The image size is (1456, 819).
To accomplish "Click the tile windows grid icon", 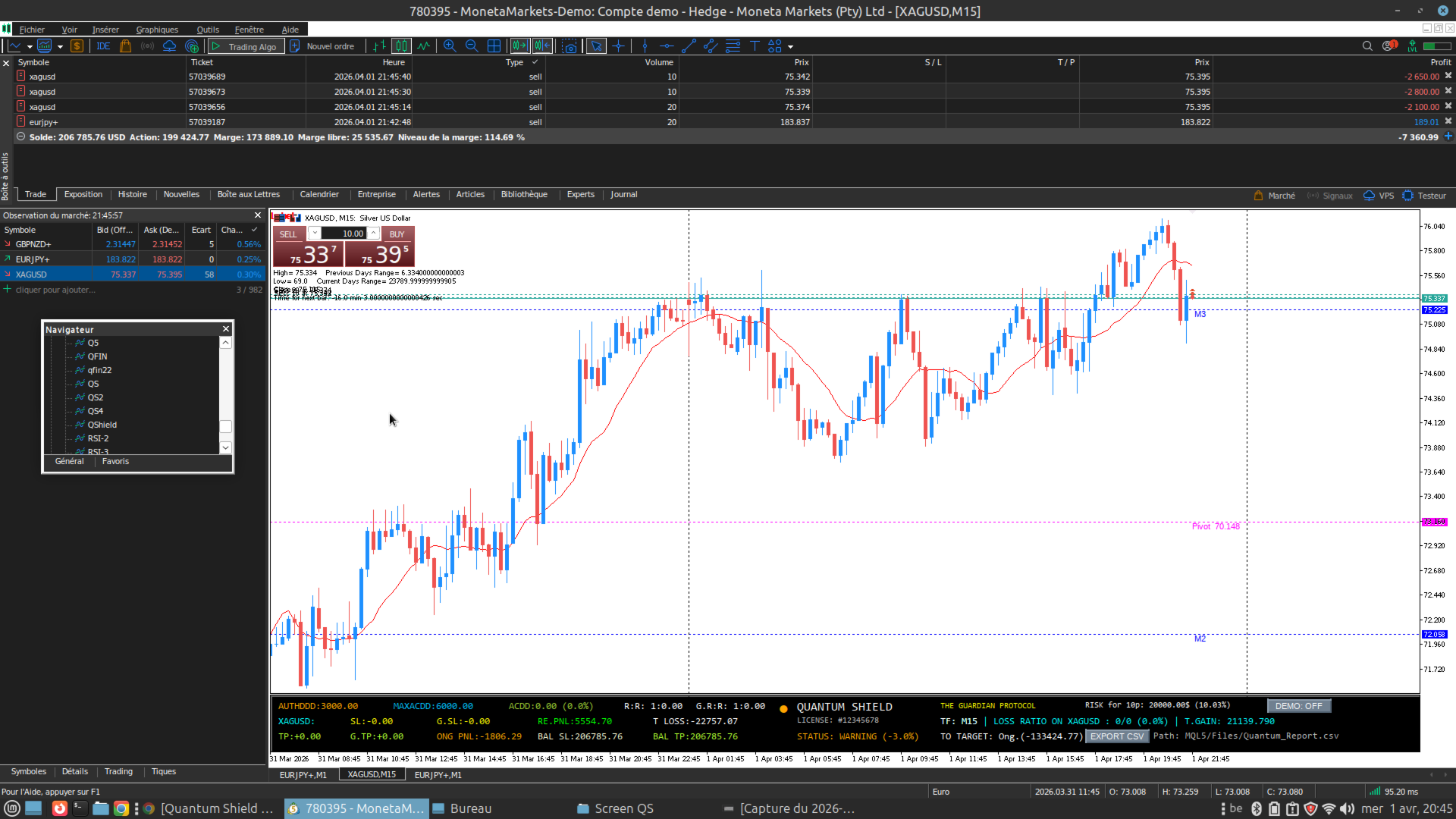I will click(494, 46).
